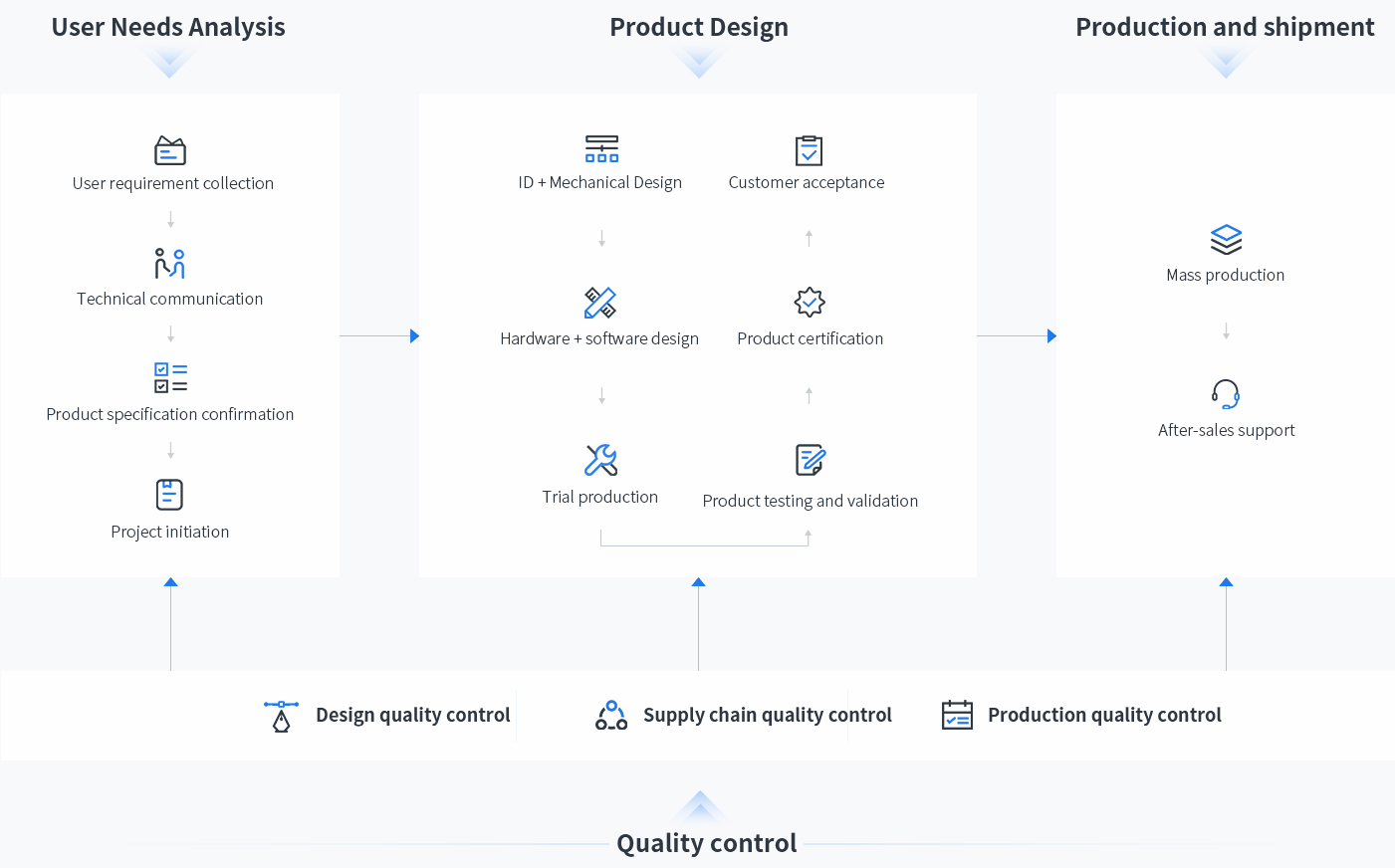Click the Quality control title text
The height and width of the screenshot is (868, 1395).
[x=706, y=843]
